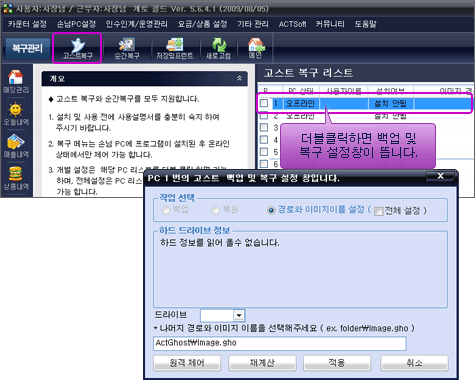Open the 요금/상품 설정 menu
Image resolution: width=475 pixels, height=385 pixels.
(x=202, y=24)
